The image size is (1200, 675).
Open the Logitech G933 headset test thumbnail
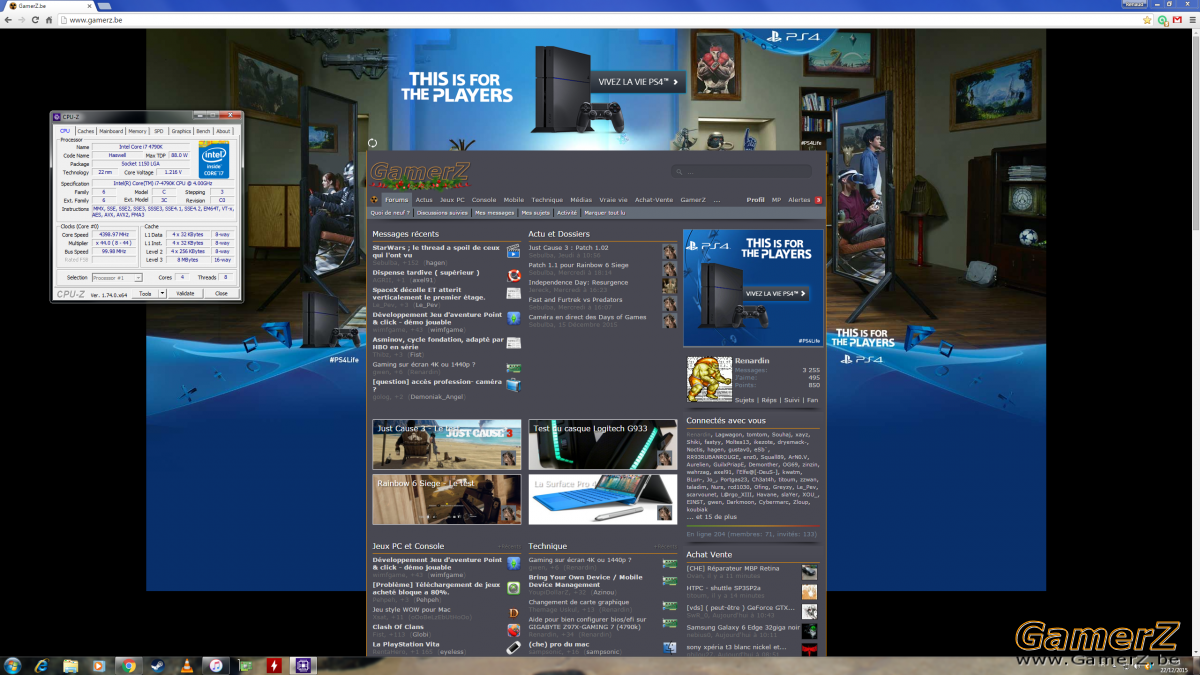[x=603, y=445]
